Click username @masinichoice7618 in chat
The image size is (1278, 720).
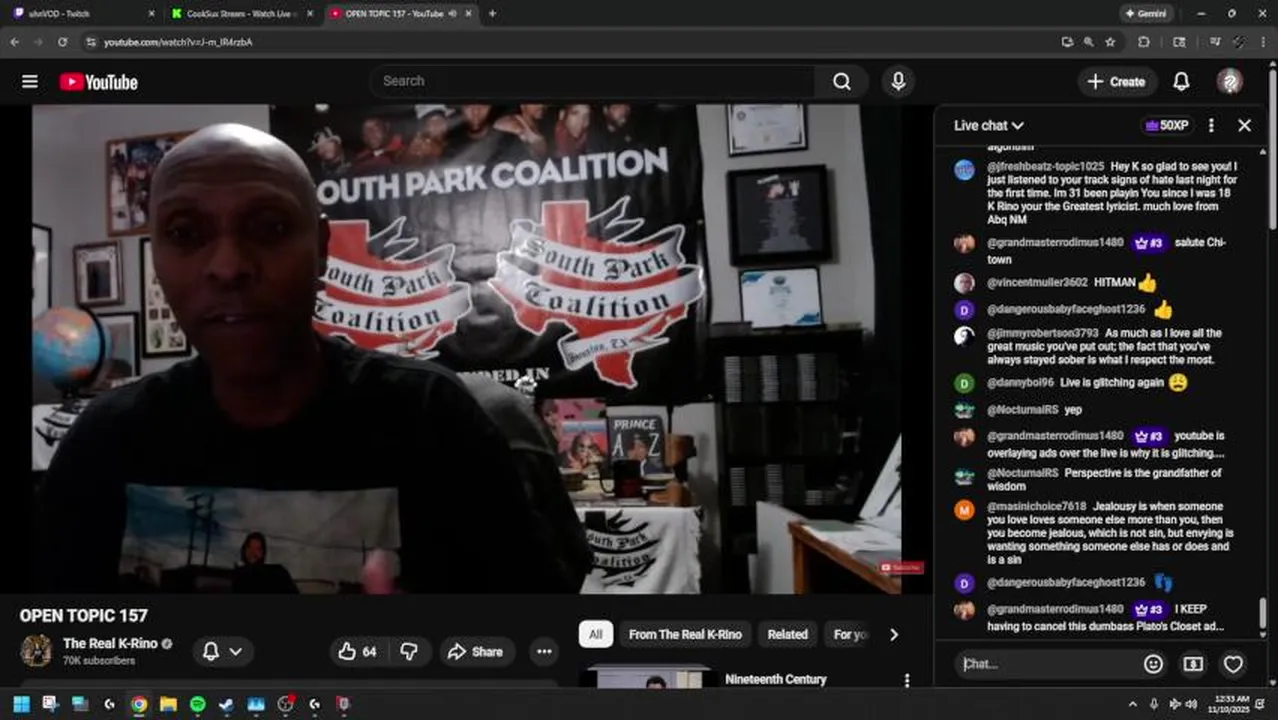tap(1036, 506)
